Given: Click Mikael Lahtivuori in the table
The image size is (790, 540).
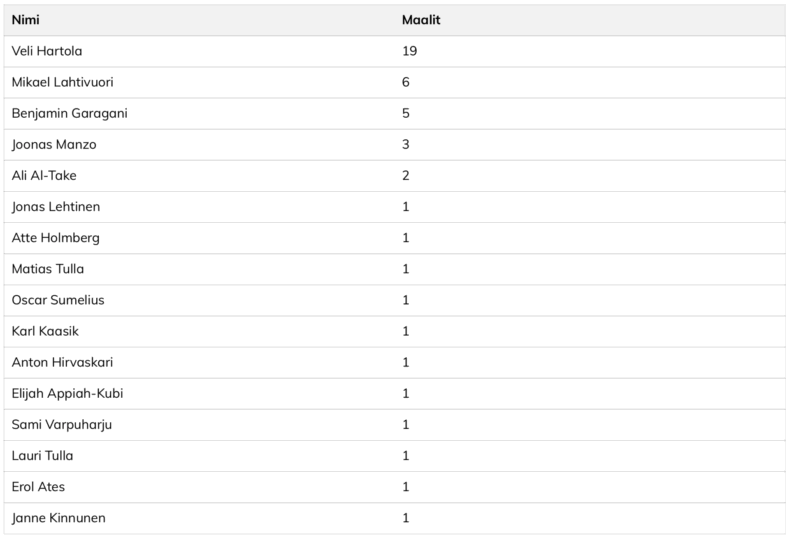Looking at the screenshot, I should [60, 82].
